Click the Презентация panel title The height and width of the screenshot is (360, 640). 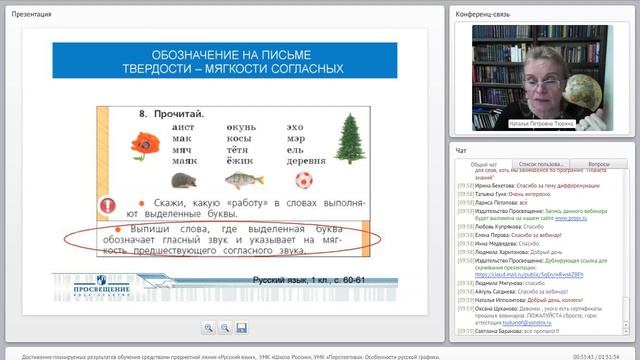(31, 14)
